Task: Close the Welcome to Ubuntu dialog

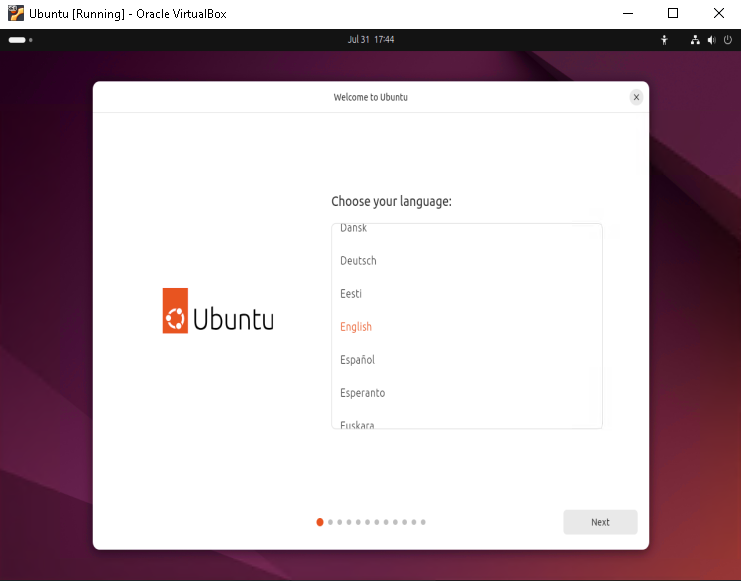Action: pos(636,97)
